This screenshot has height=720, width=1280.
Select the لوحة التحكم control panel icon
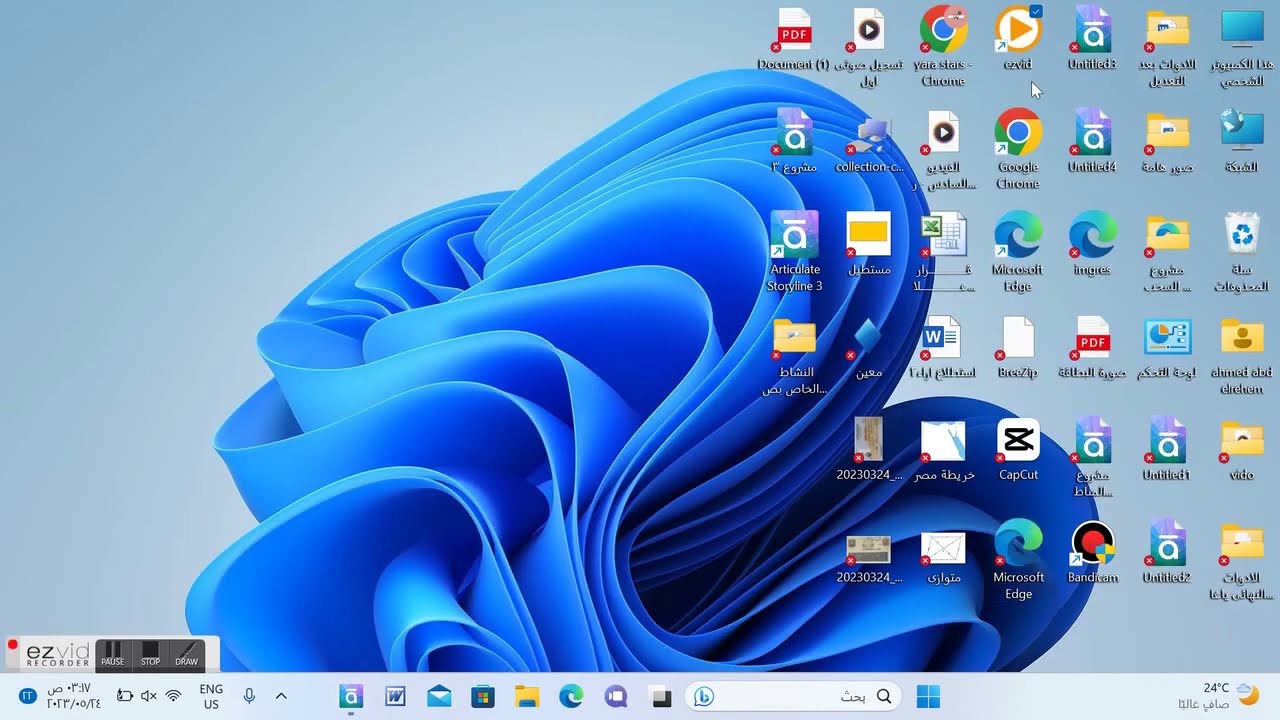[x=1167, y=347]
